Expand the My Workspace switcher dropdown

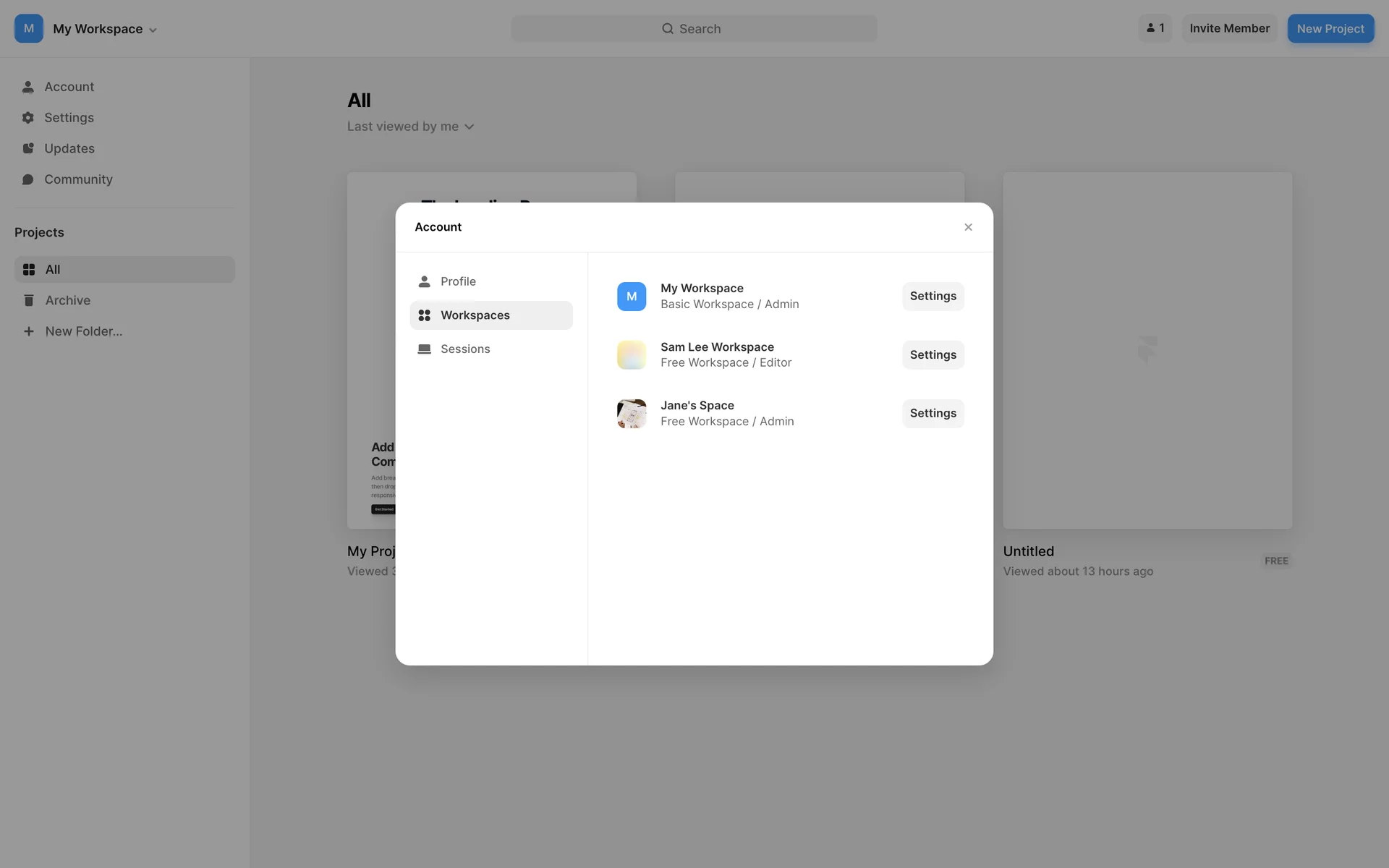(x=106, y=29)
